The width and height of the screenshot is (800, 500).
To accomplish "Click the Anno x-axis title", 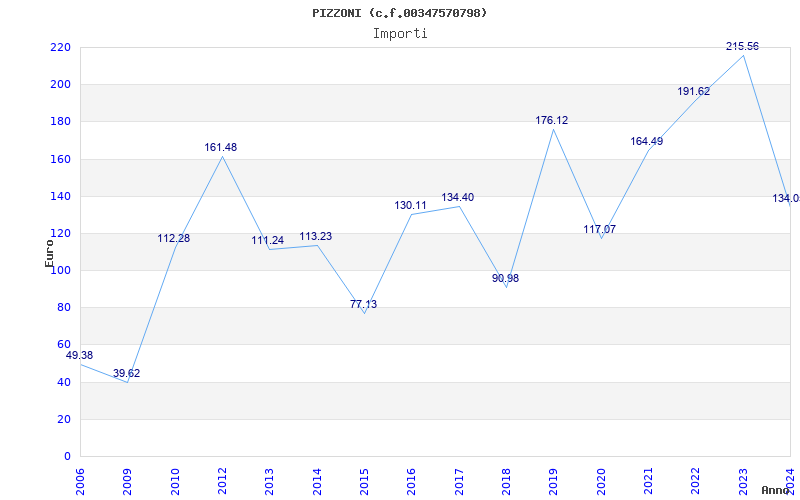I will tap(776, 491).
